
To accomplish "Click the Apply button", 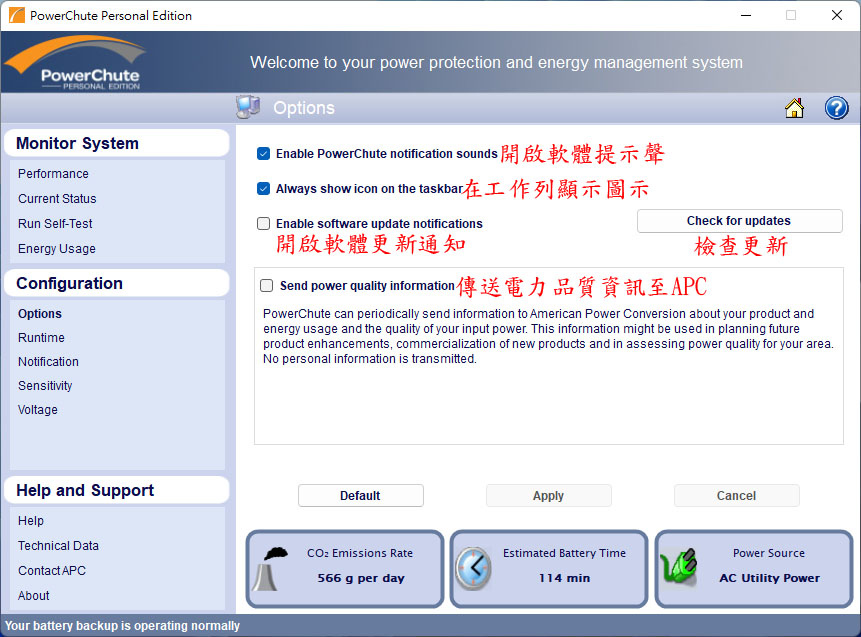I will tap(548, 495).
